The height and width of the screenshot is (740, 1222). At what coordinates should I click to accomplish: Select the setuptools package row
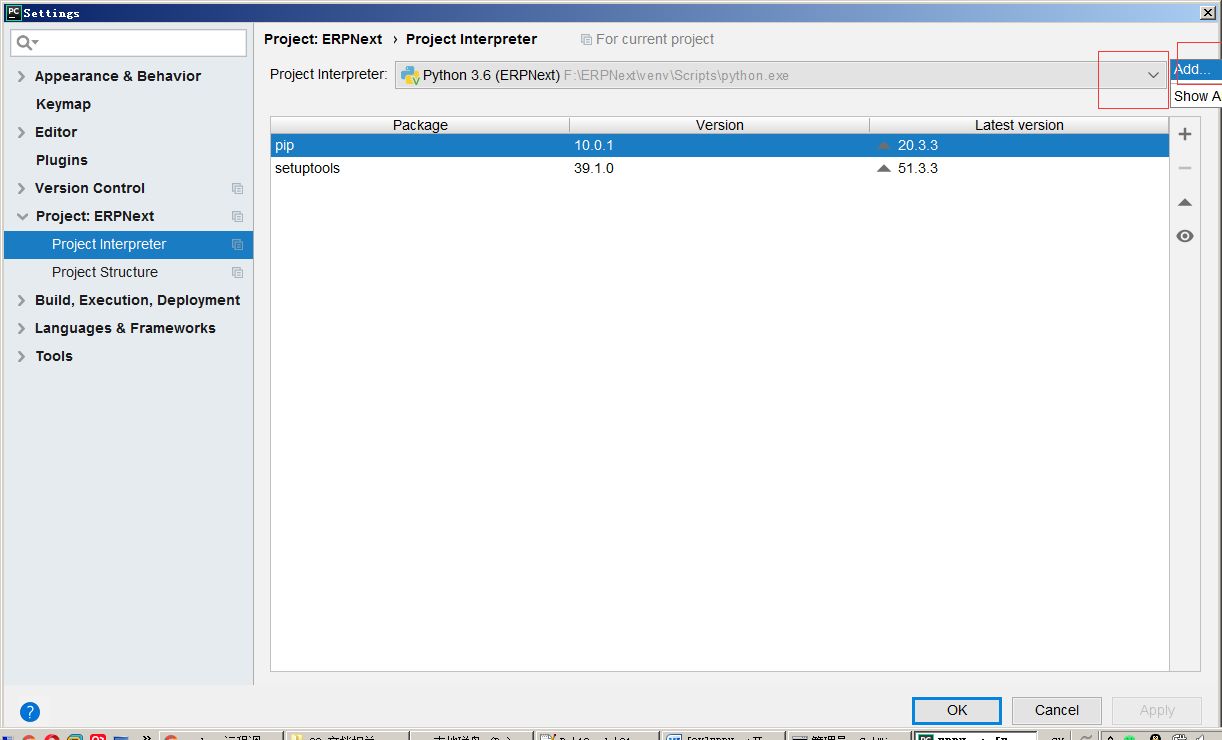[x=719, y=168]
